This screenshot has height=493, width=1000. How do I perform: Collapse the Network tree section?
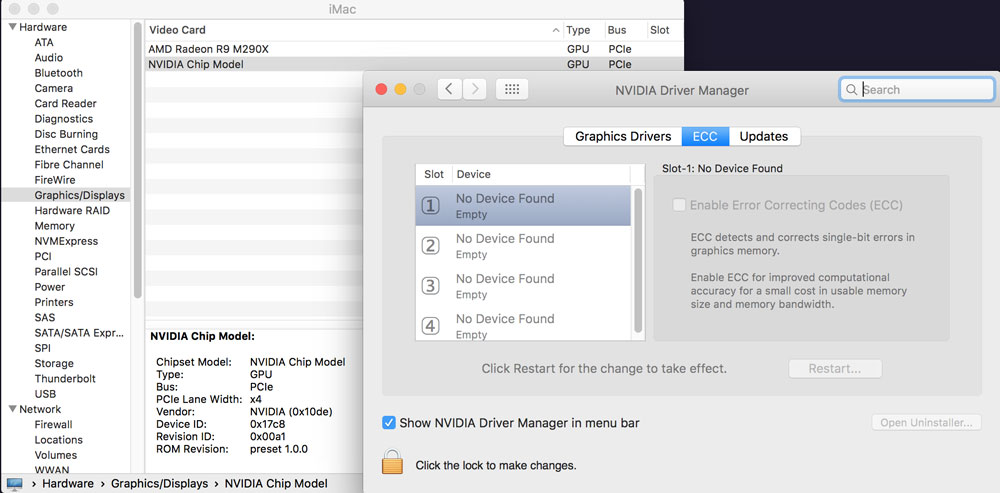[x=12, y=409]
